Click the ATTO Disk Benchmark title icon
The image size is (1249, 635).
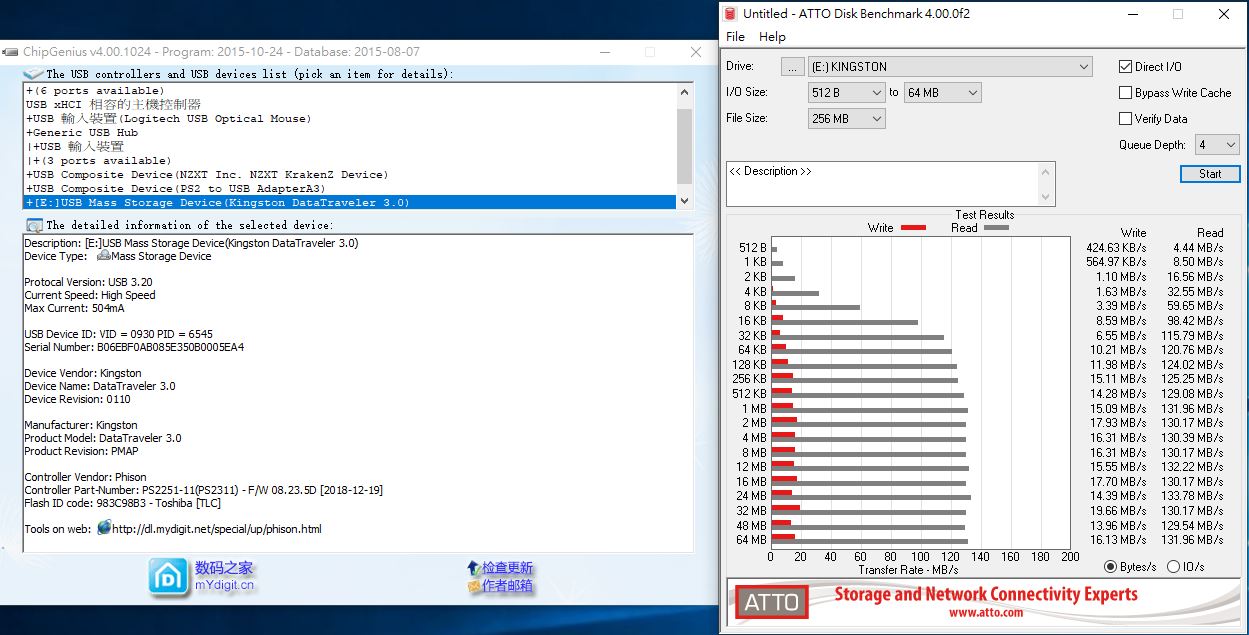pyautogui.click(x=730, y=14)
